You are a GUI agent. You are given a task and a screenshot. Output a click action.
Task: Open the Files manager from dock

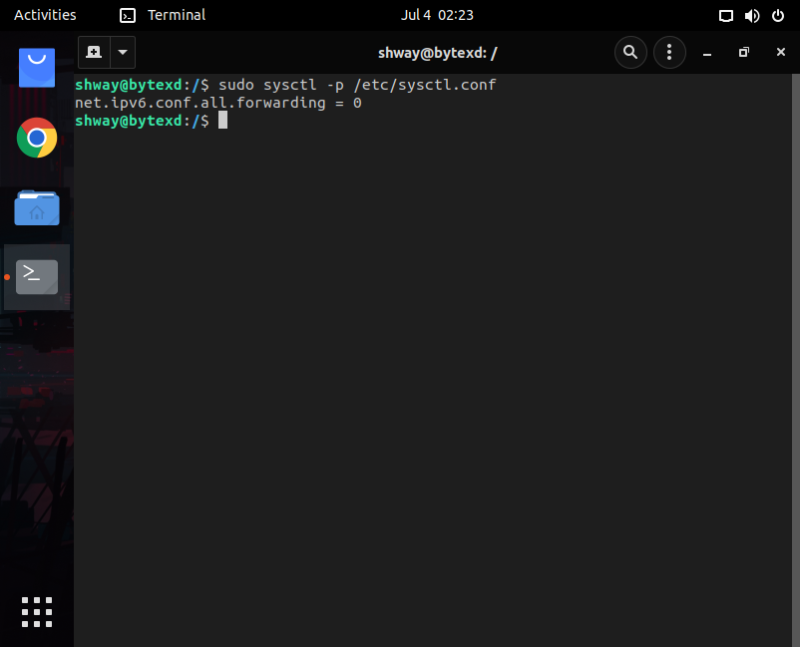point(37,208)
